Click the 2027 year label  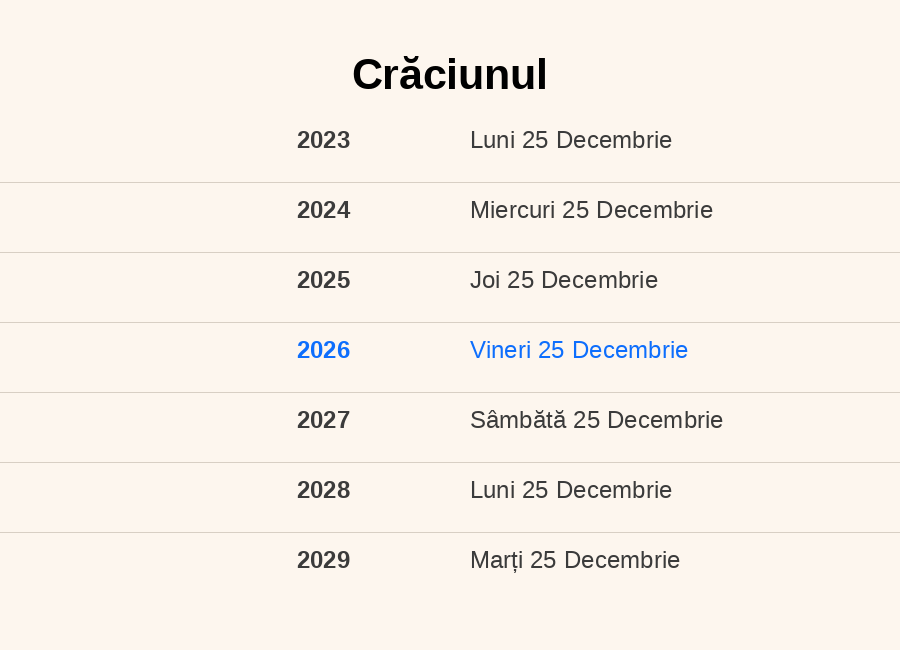coord(323,420)
